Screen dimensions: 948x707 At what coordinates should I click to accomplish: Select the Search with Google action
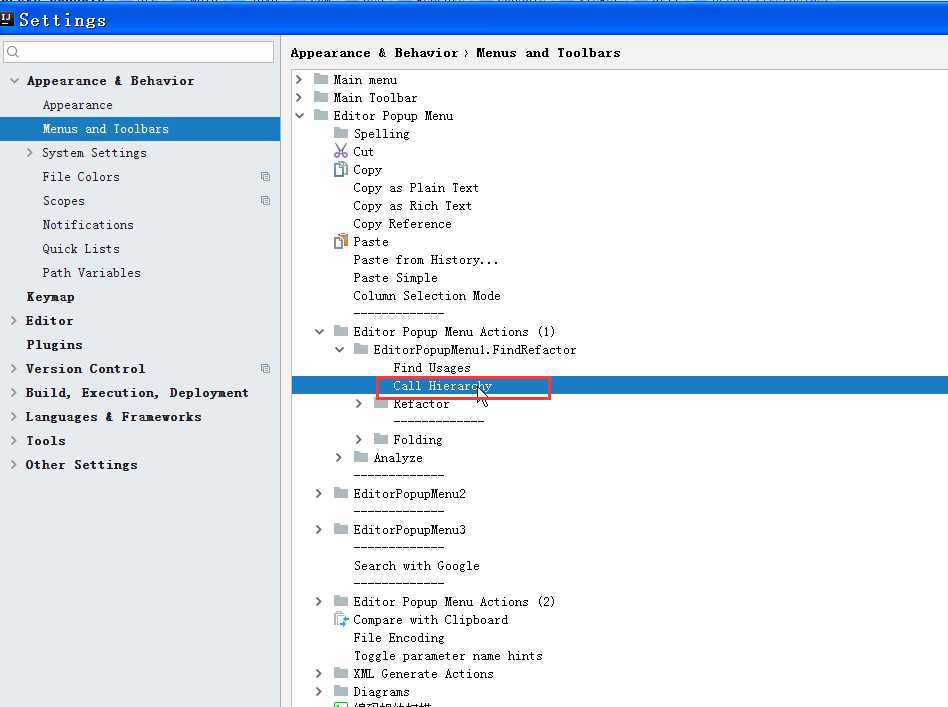click(417, 565)
